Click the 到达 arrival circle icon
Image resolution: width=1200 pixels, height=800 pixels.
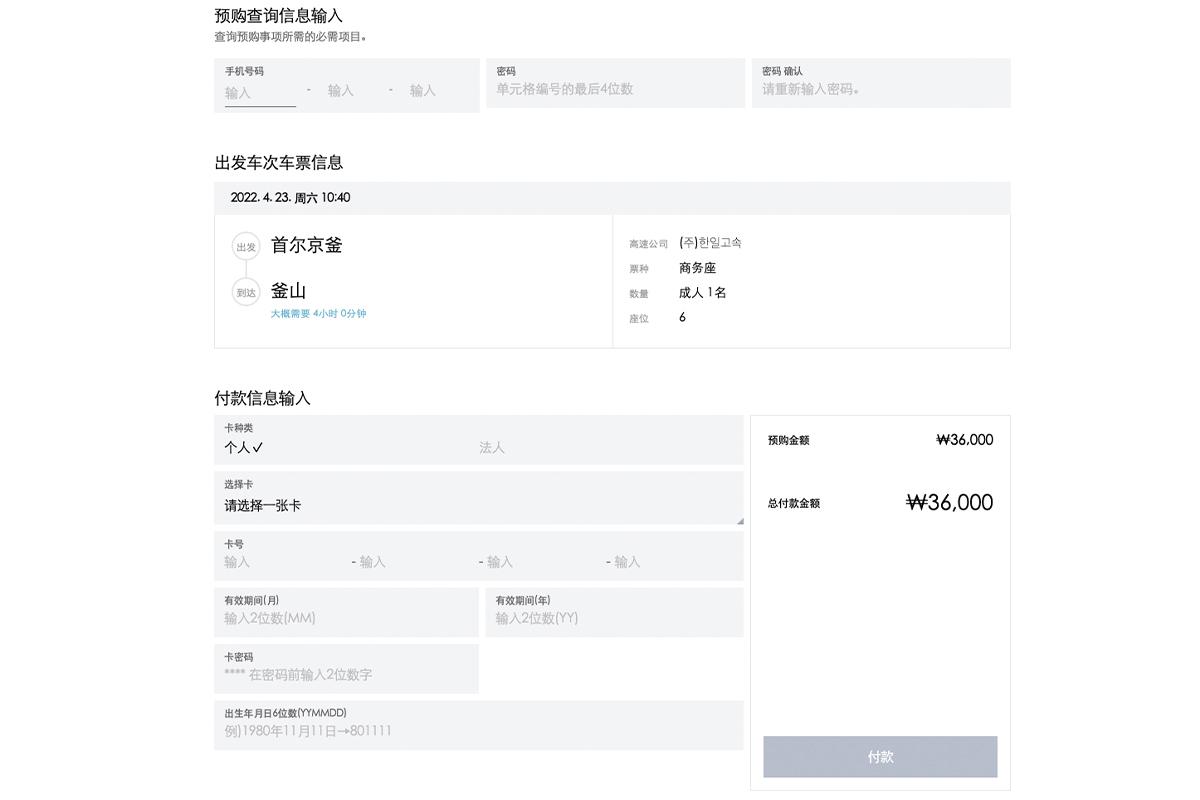(246, 293)
